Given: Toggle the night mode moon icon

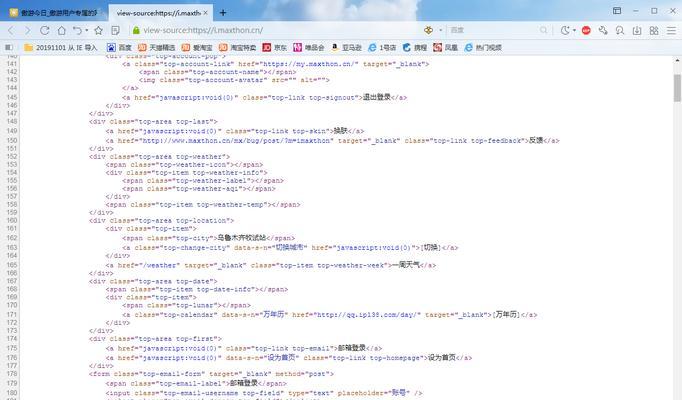Looking at the screenshot, I should [x=565, y=30].
